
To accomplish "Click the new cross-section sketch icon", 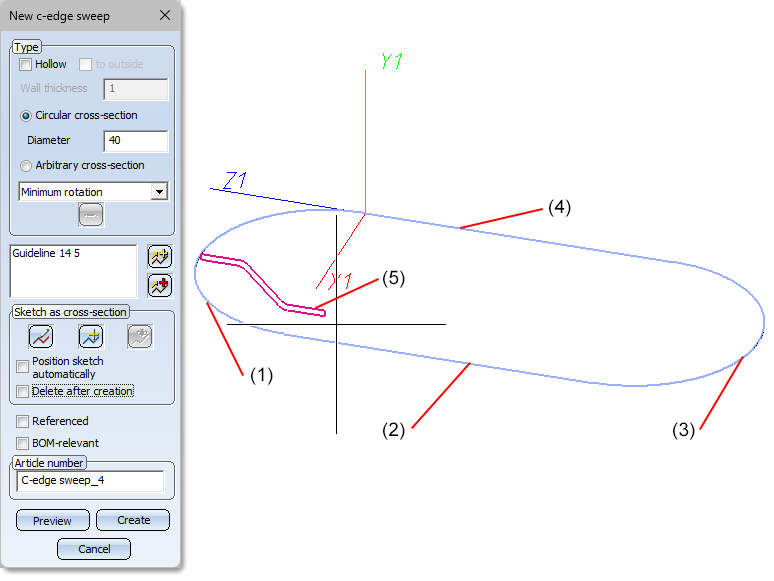I will 91,337.
